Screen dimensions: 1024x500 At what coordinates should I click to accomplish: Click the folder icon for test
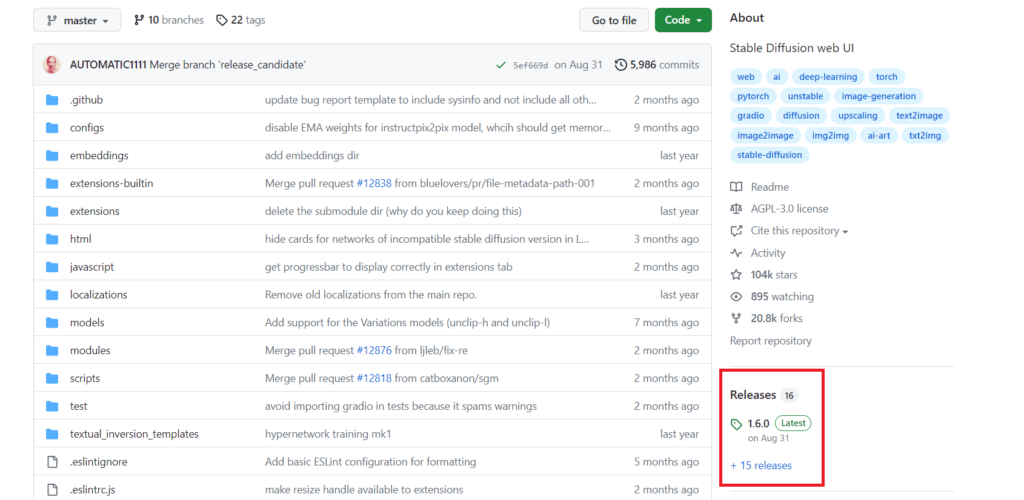coord(52,406)
